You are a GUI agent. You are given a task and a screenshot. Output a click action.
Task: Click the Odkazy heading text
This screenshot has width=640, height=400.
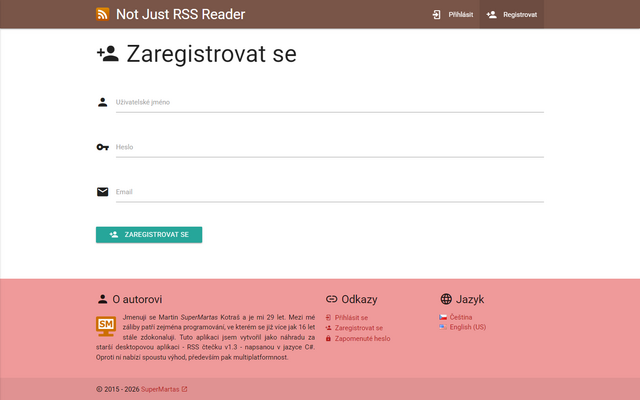tap(359, 299)
